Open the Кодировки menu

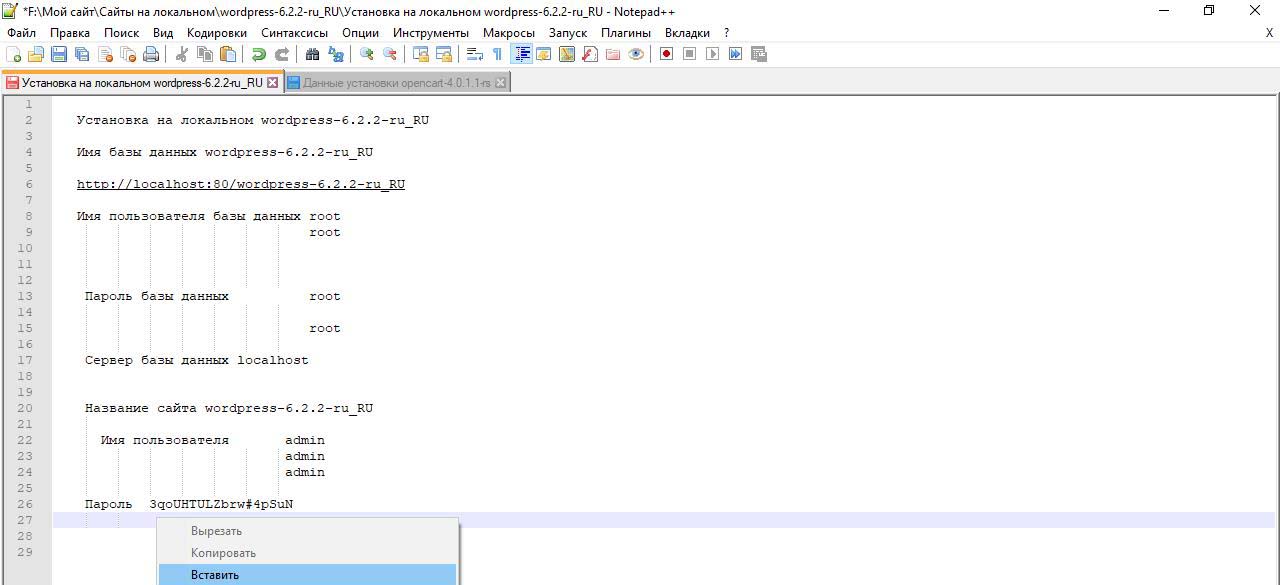pos(216,32)
